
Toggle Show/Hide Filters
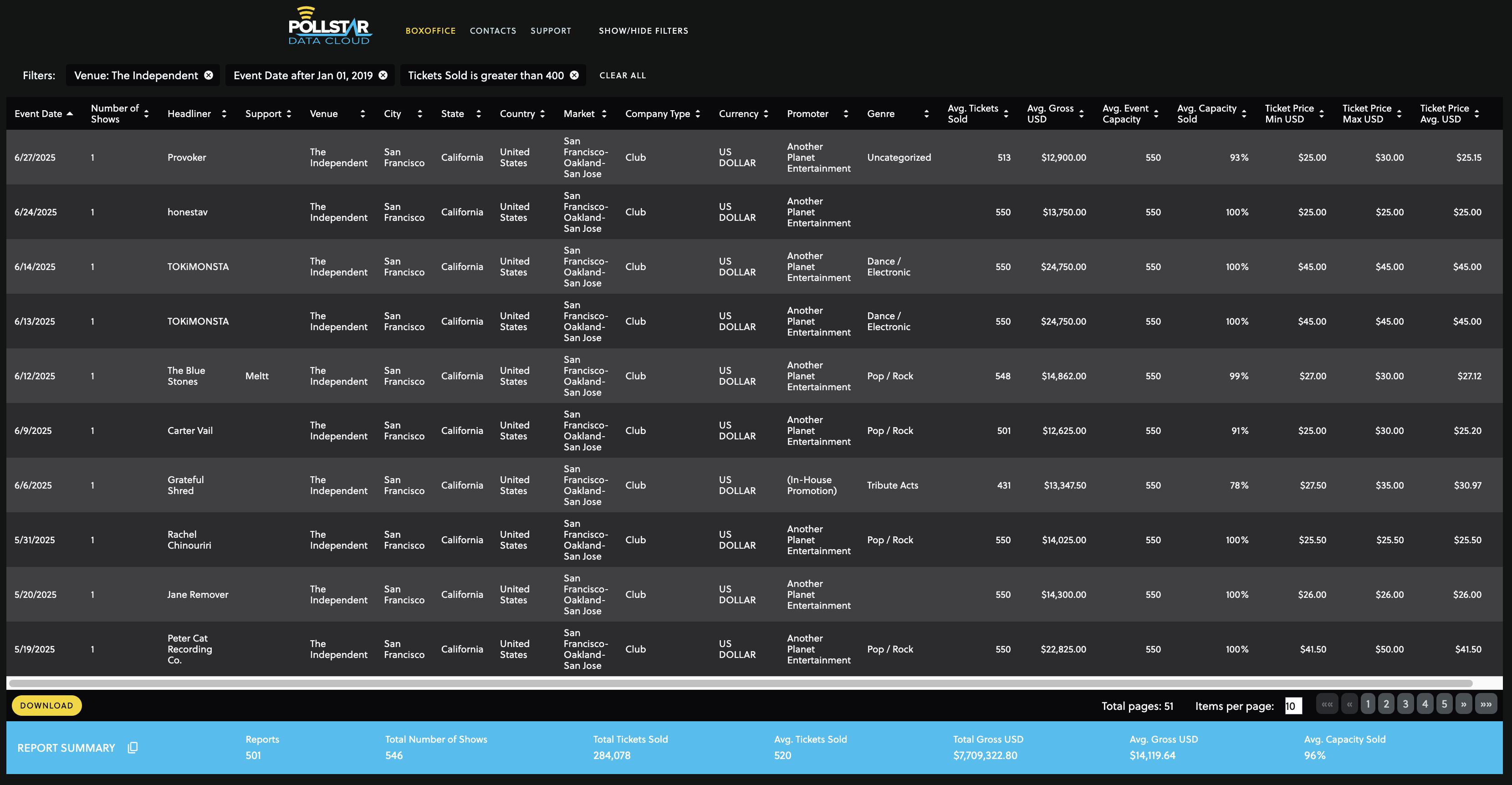[x=644, y=31]
